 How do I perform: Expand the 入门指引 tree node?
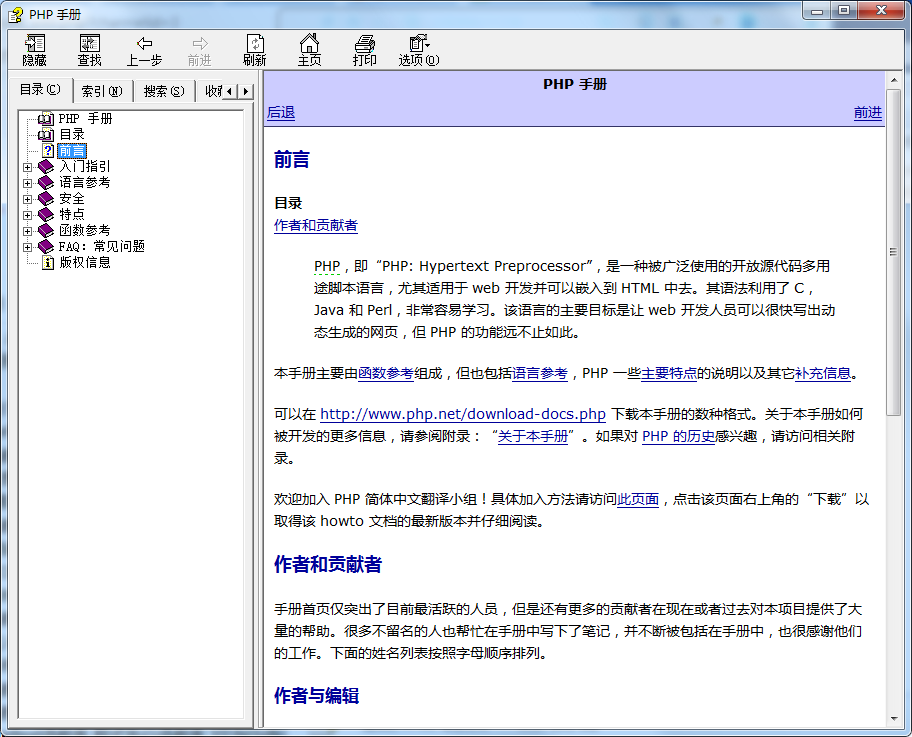(27, 166)
